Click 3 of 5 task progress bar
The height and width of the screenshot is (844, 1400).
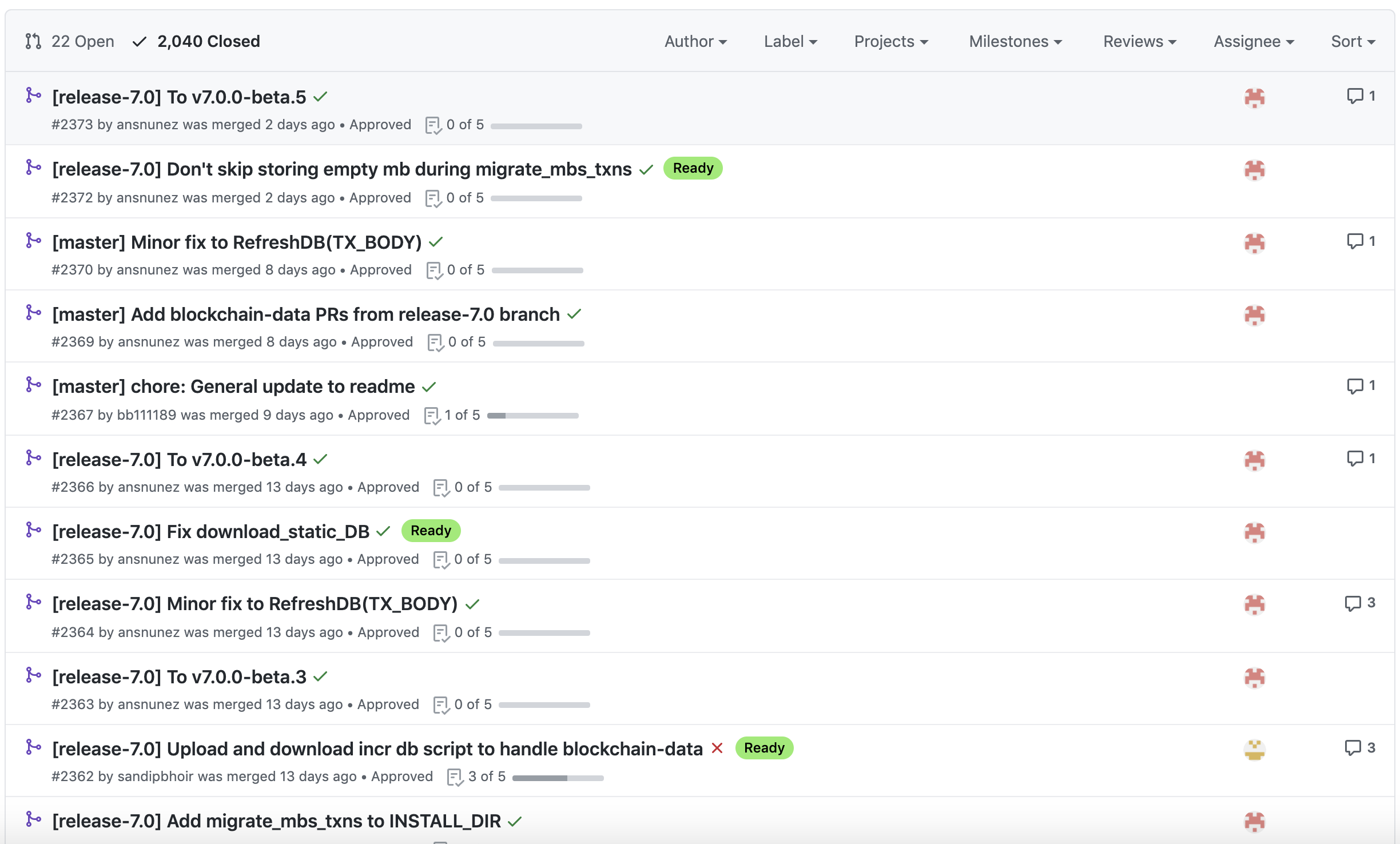[x=558, y=778]
